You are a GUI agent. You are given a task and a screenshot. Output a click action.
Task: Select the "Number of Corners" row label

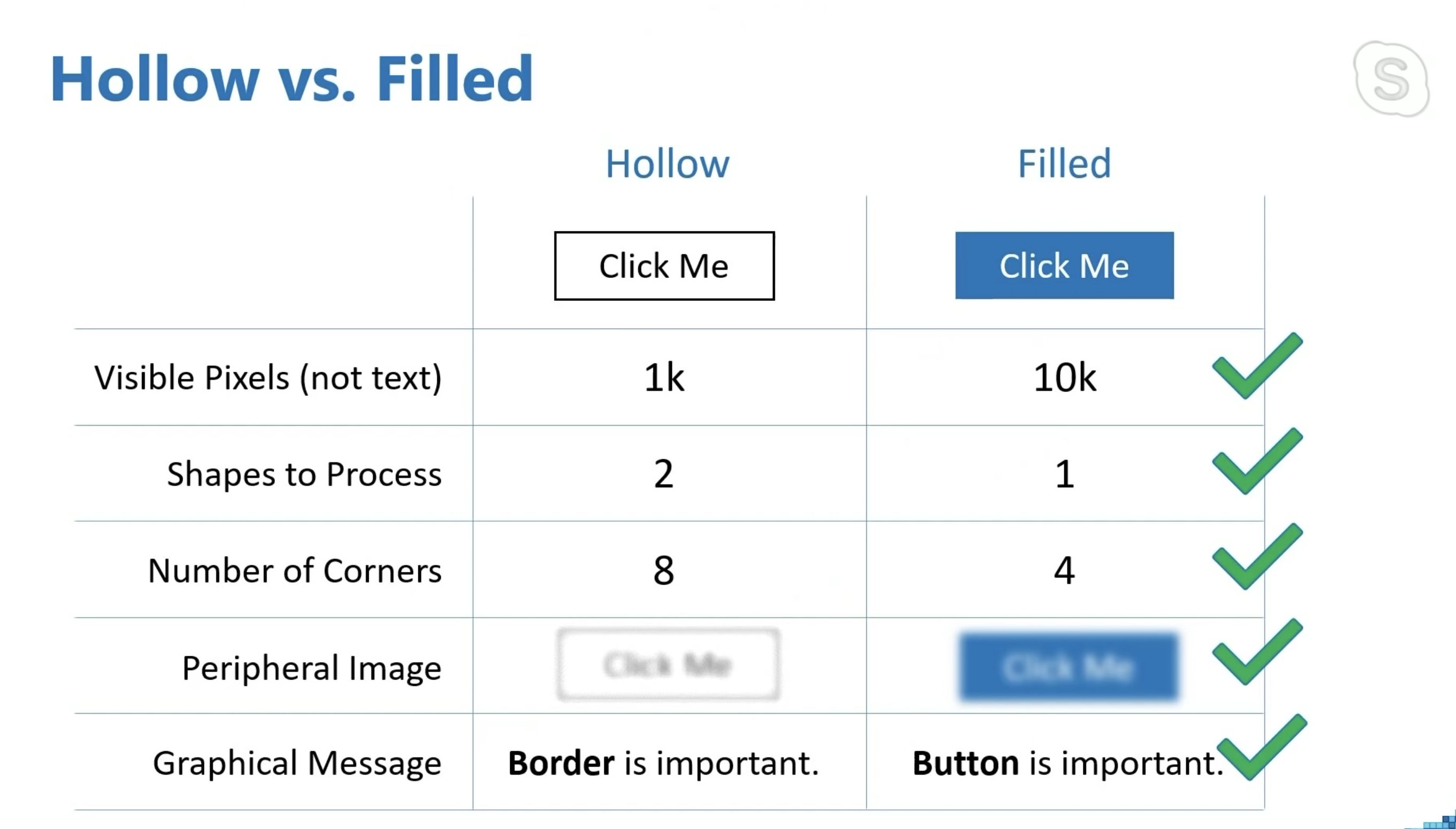(x=295, y=570)
